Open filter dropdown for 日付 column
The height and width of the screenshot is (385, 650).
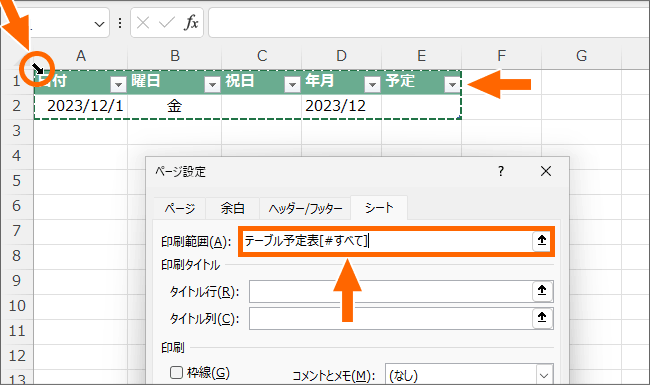click(118, 85)
